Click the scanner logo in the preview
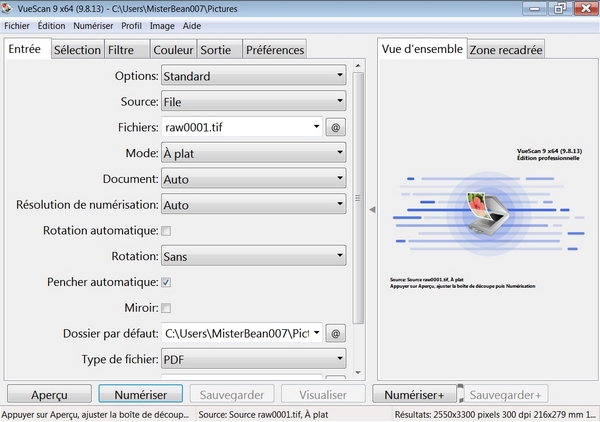Viewport: 600px width, 422px height. click(488, 213)
